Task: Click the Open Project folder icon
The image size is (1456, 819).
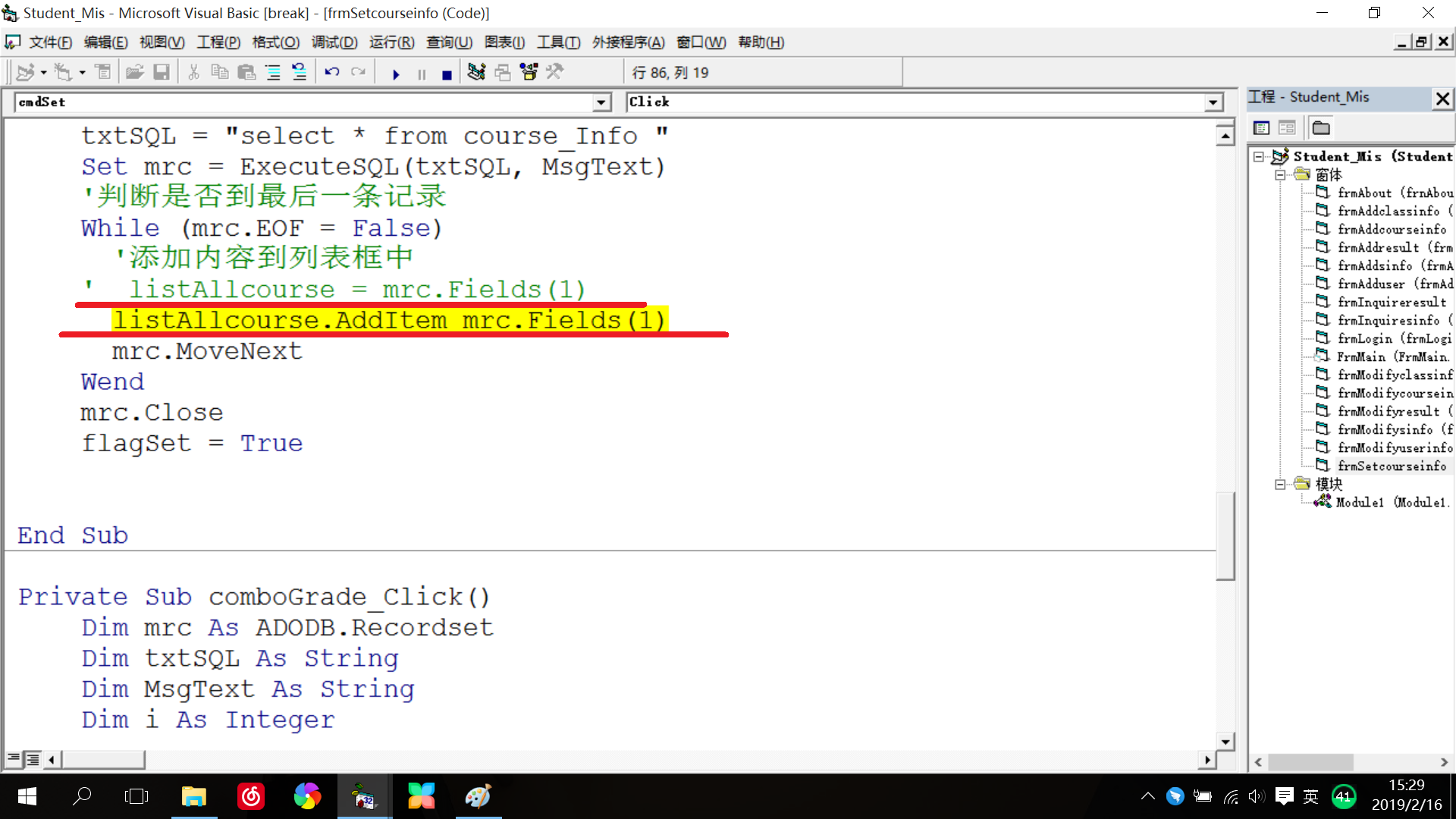Action: pos(135,72)
